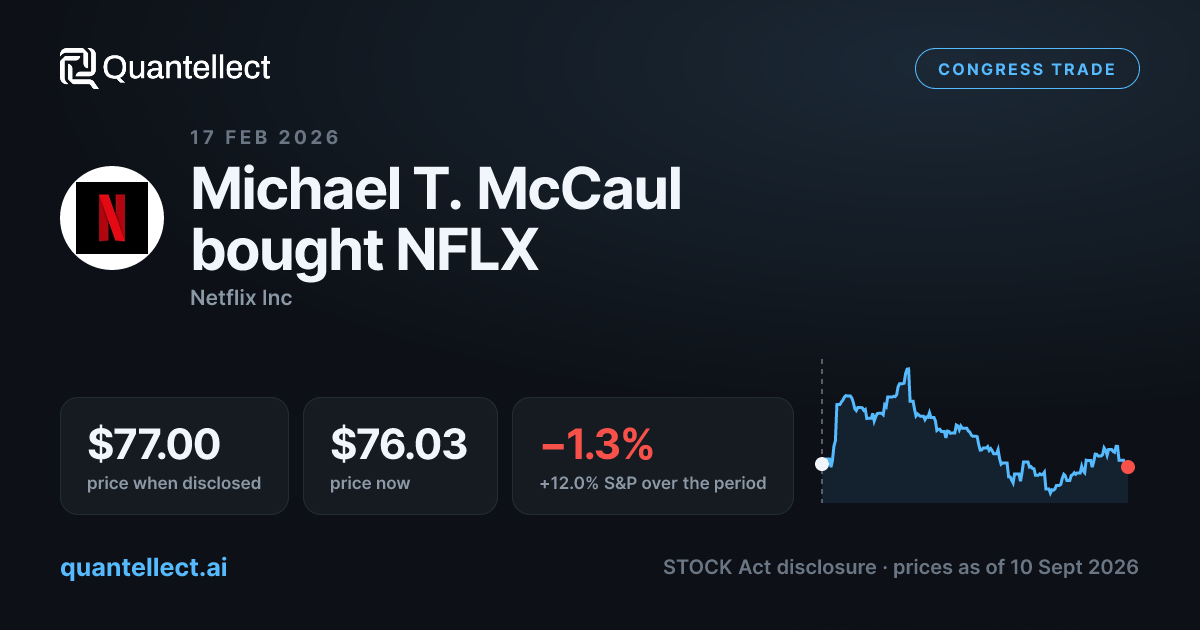The image size is (1200, 630).
Task: Click the bought NFLX headline text
Action: 364,250
